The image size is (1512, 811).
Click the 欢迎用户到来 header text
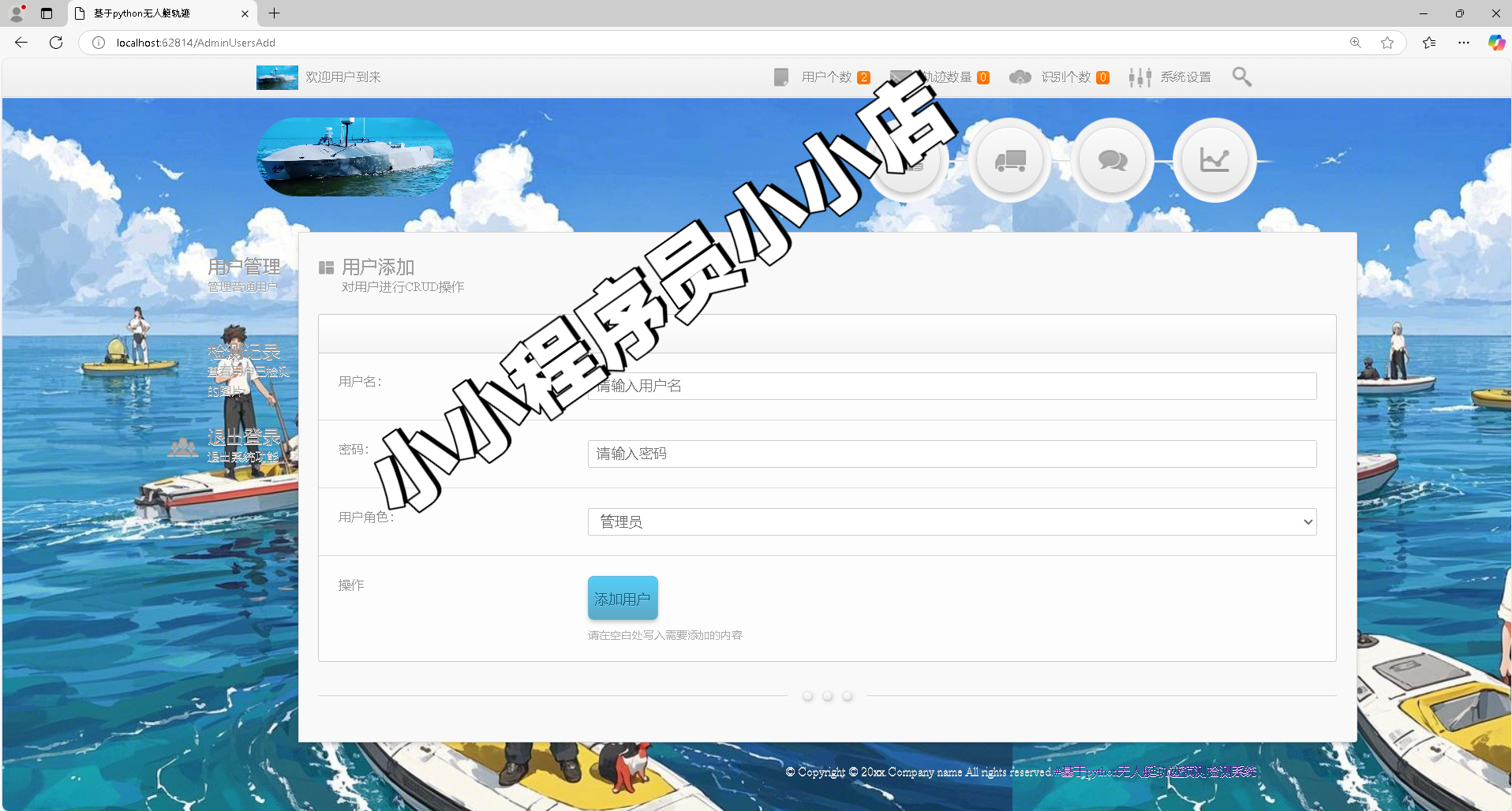(343, 77)
